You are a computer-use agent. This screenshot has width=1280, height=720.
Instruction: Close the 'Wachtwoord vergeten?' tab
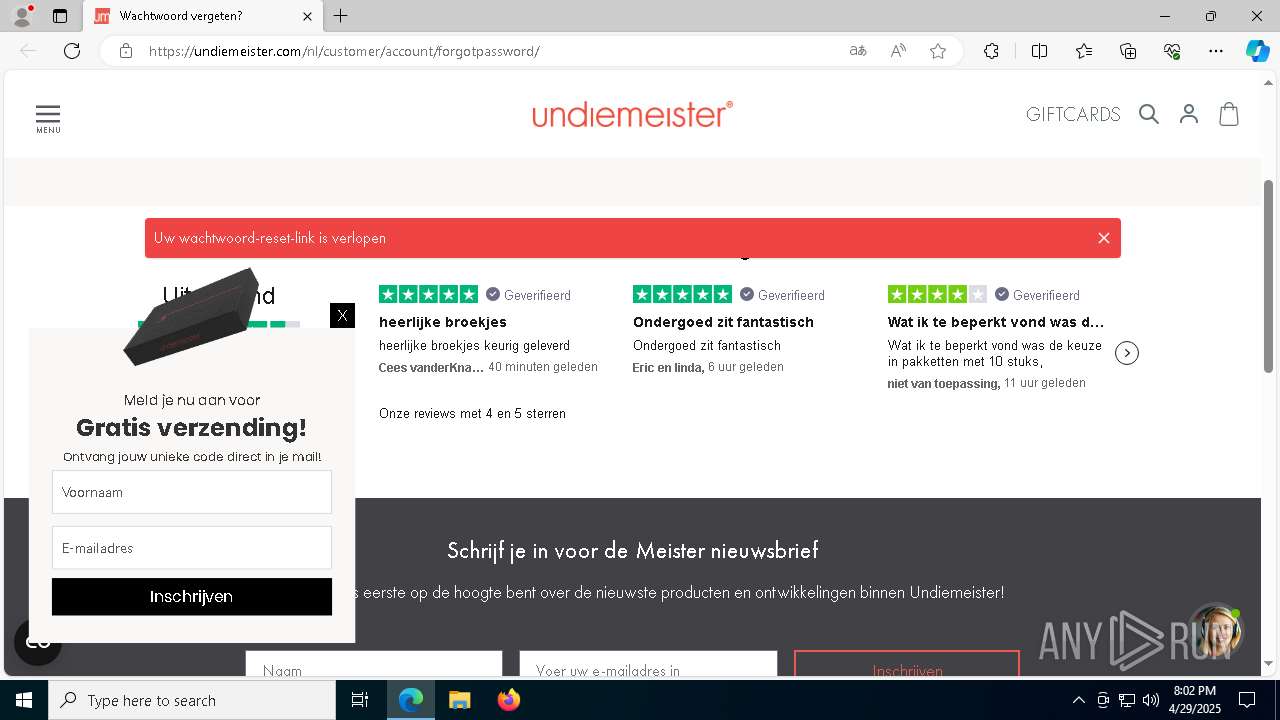307,16
